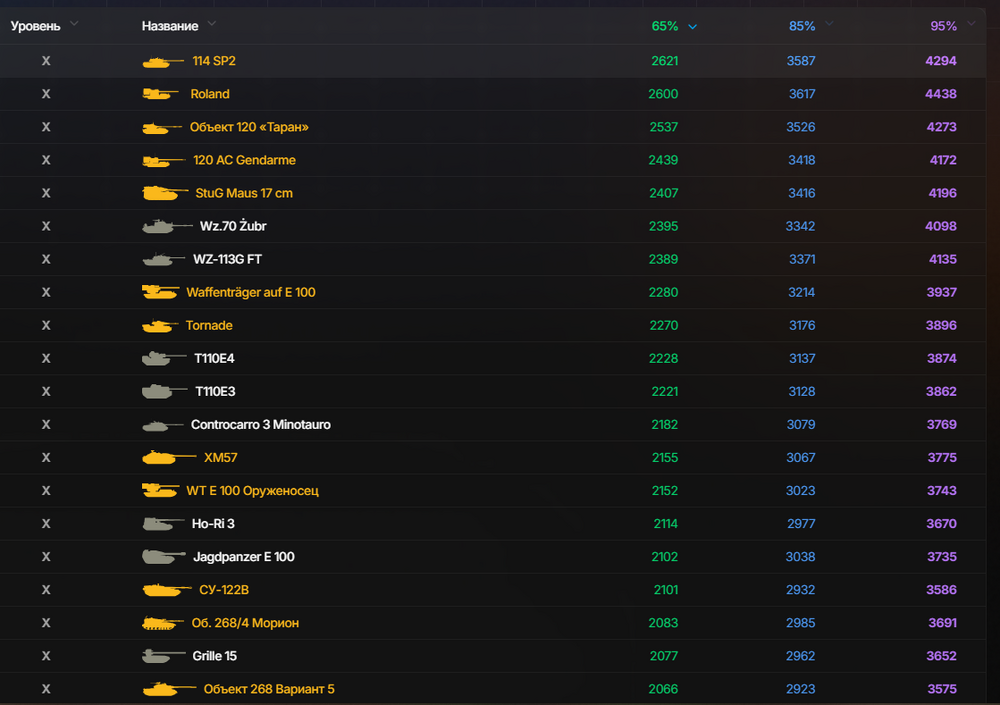
Task: Sort by Название using its chevron
Action: click(x=212, y=24)
